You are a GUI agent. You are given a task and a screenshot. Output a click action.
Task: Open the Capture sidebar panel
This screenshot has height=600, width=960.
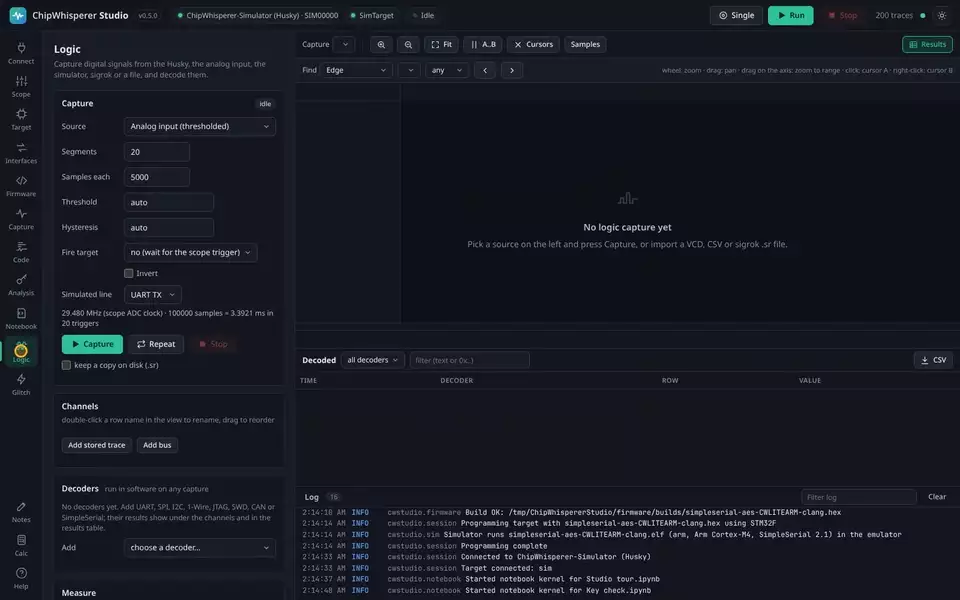(21, 219)
